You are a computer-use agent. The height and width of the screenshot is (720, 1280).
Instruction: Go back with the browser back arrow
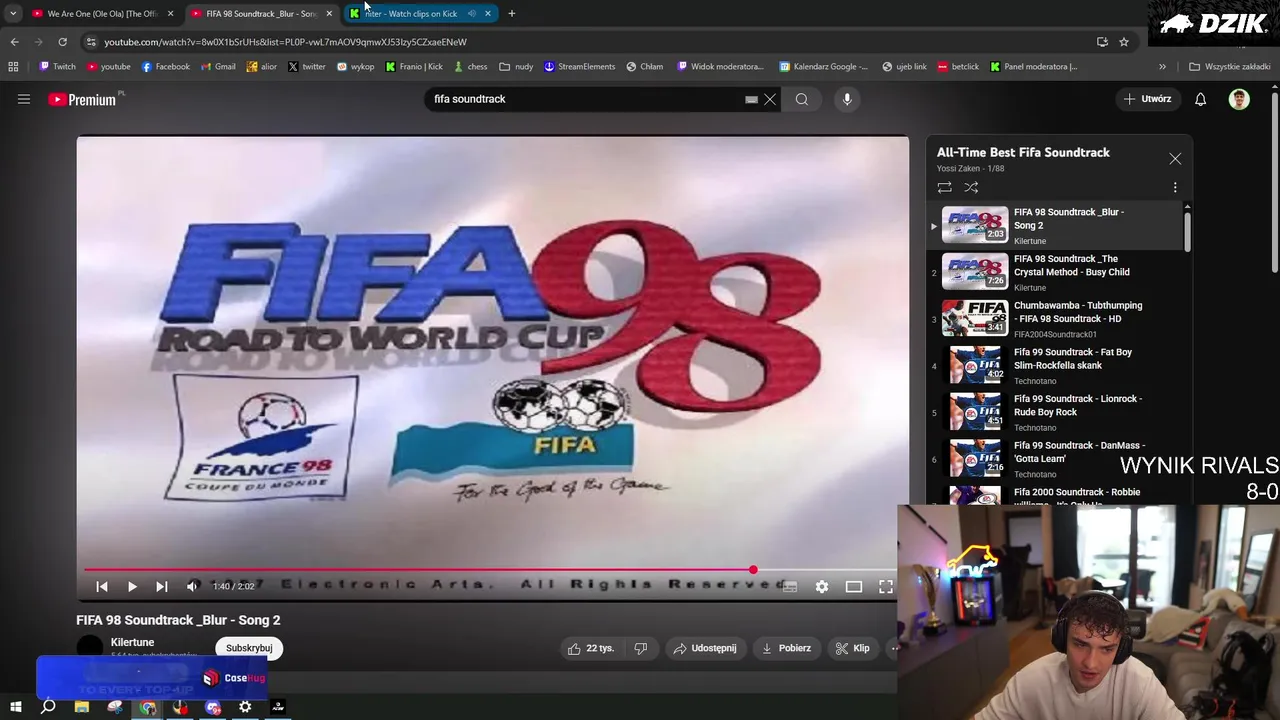(x=14, y=42)
